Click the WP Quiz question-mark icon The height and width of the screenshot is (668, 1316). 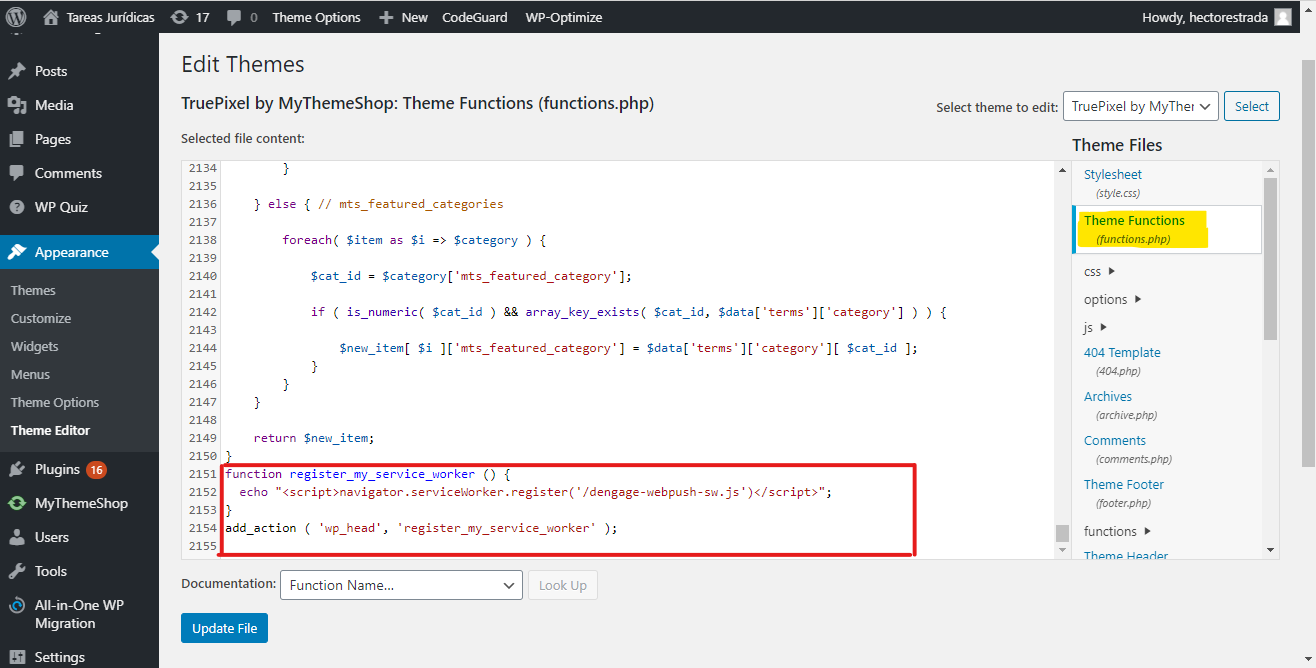click(x=17, y=207)
